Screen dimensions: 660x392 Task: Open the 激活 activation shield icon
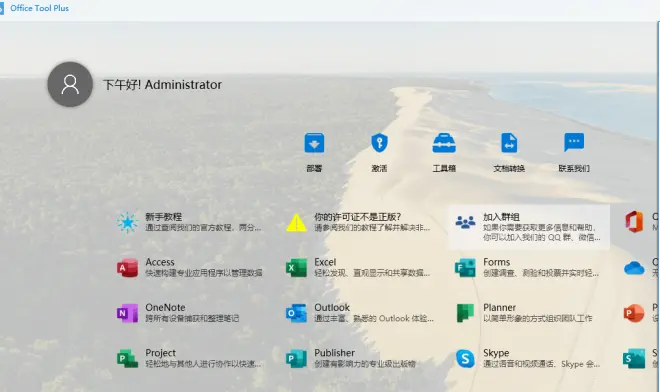click(x=379, y=143)
